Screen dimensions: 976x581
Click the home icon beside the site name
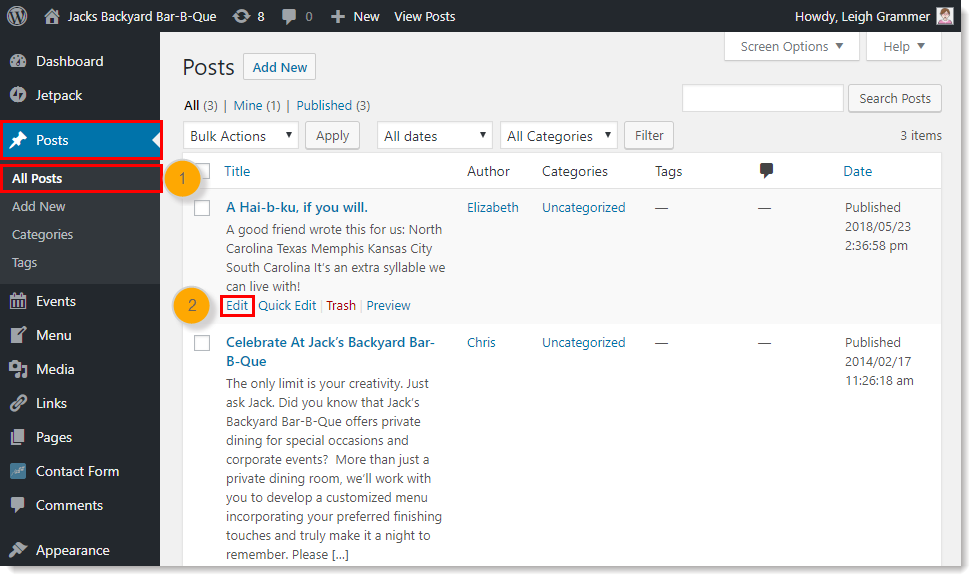tap(52, 16)
